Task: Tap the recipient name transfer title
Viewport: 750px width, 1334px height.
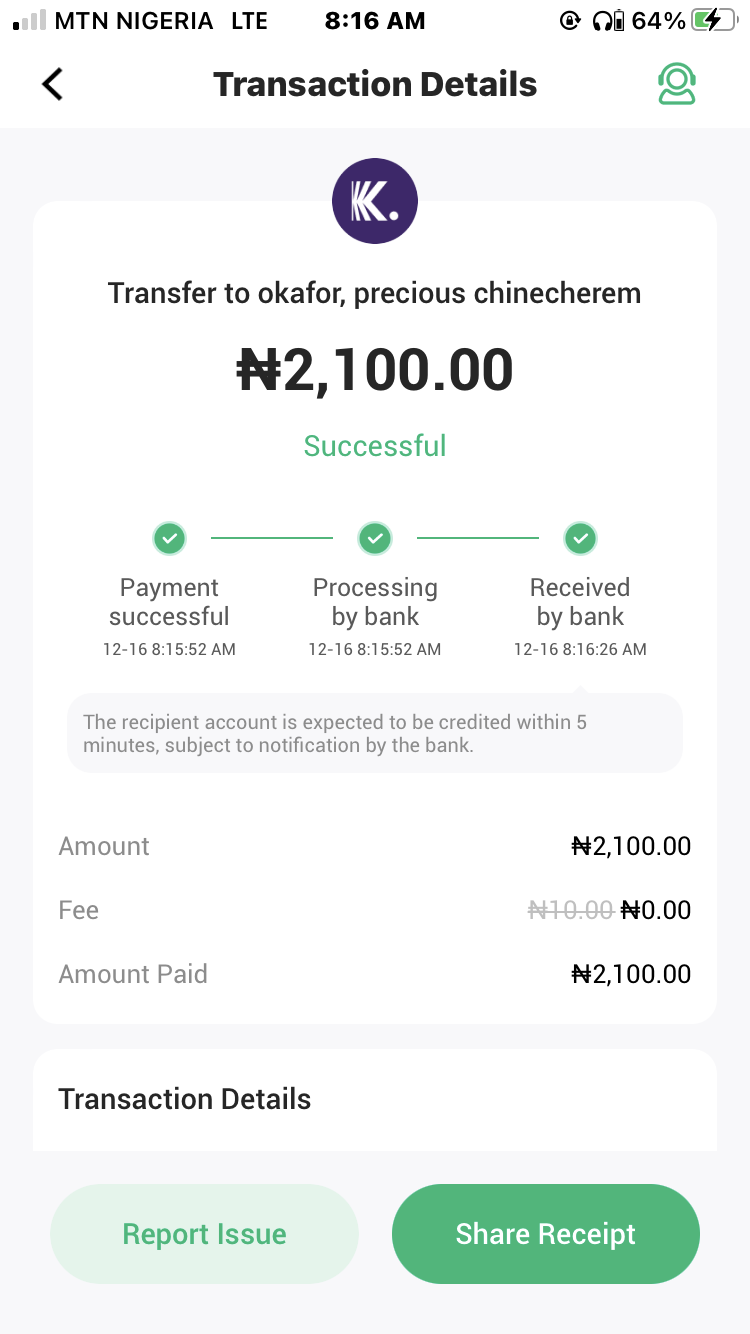Action: [x=375, y=294]
